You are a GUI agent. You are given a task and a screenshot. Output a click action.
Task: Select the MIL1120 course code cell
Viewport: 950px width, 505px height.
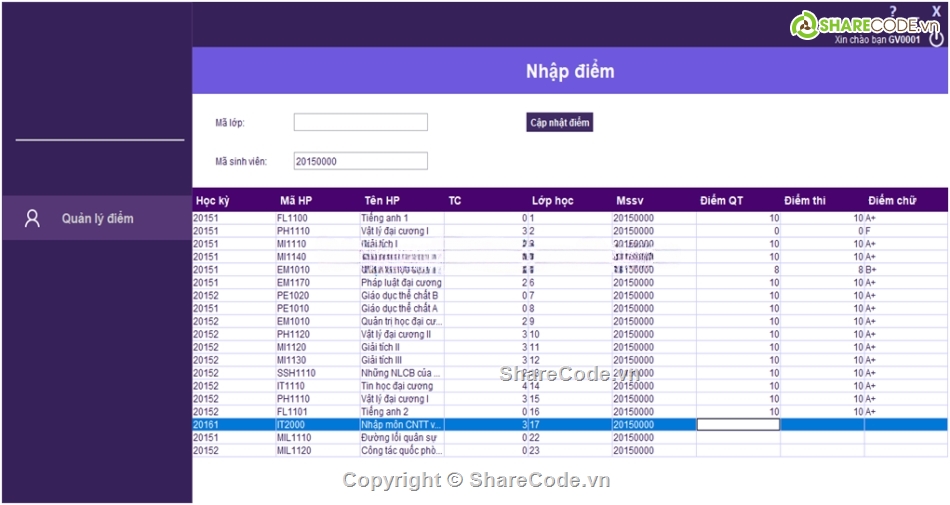[318, 451]
